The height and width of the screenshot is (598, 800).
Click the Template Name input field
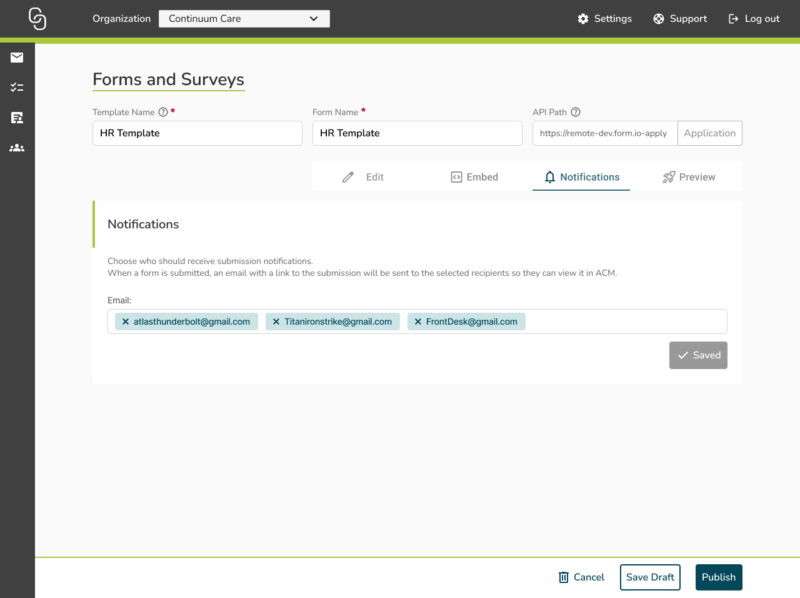click(197, 133)
